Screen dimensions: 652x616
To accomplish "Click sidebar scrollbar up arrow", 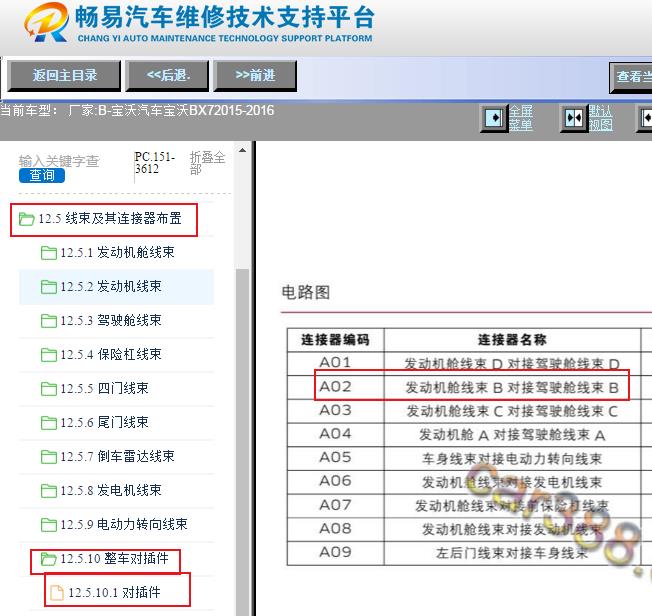I will [242, 151].
